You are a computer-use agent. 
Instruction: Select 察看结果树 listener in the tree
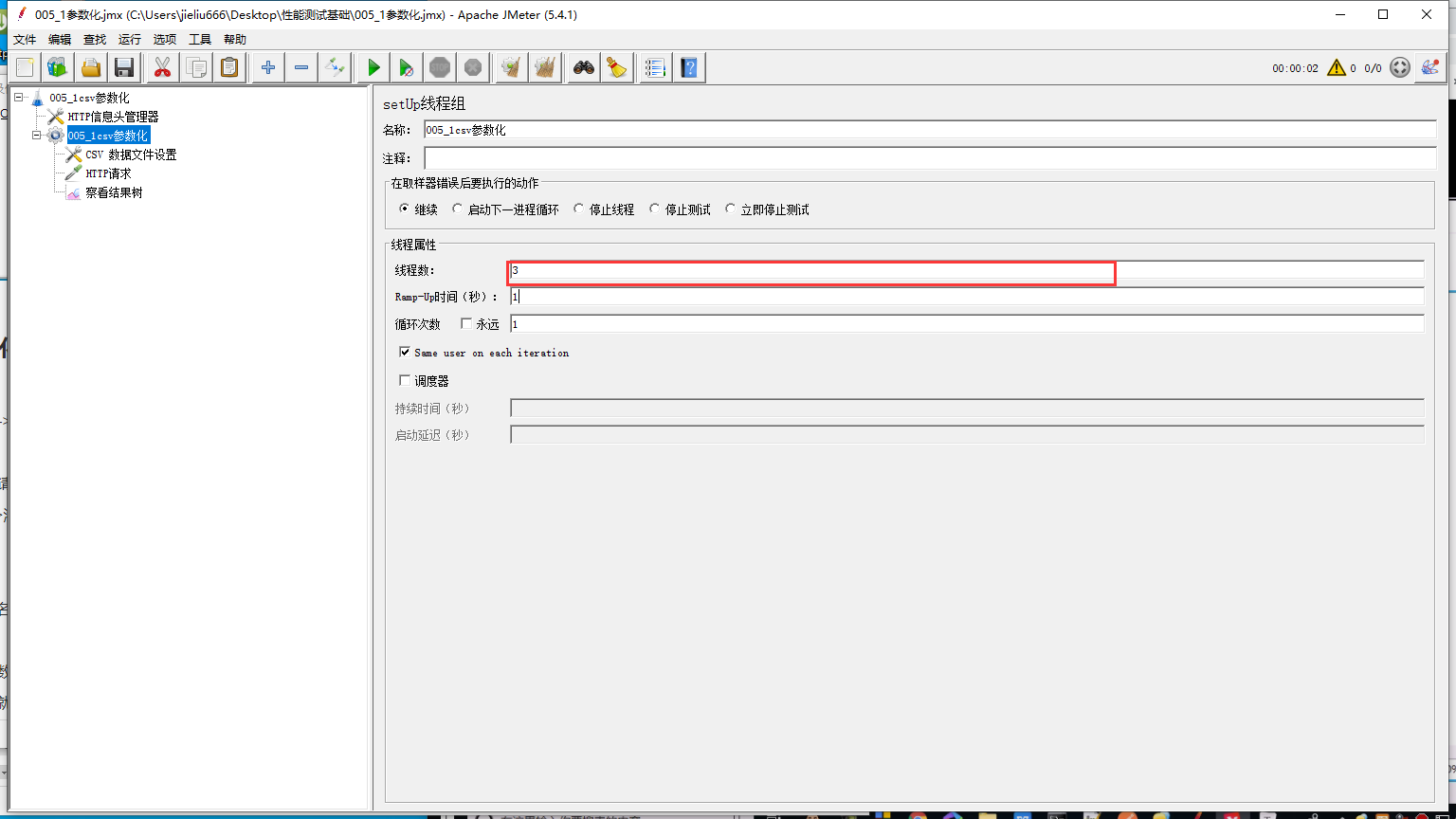tap(114, 192)
